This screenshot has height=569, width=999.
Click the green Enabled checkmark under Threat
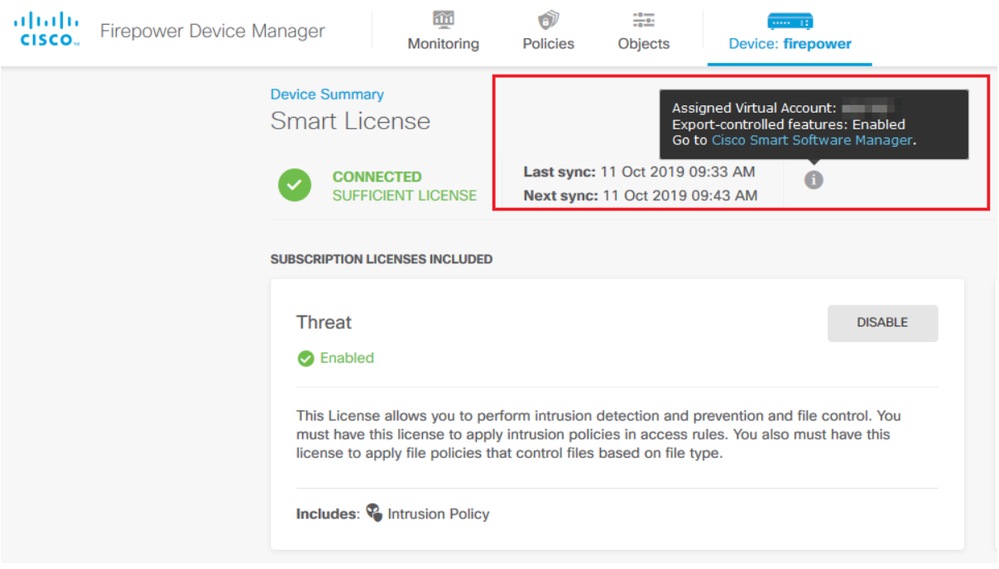pyautogui.click(x=306, y=359)
